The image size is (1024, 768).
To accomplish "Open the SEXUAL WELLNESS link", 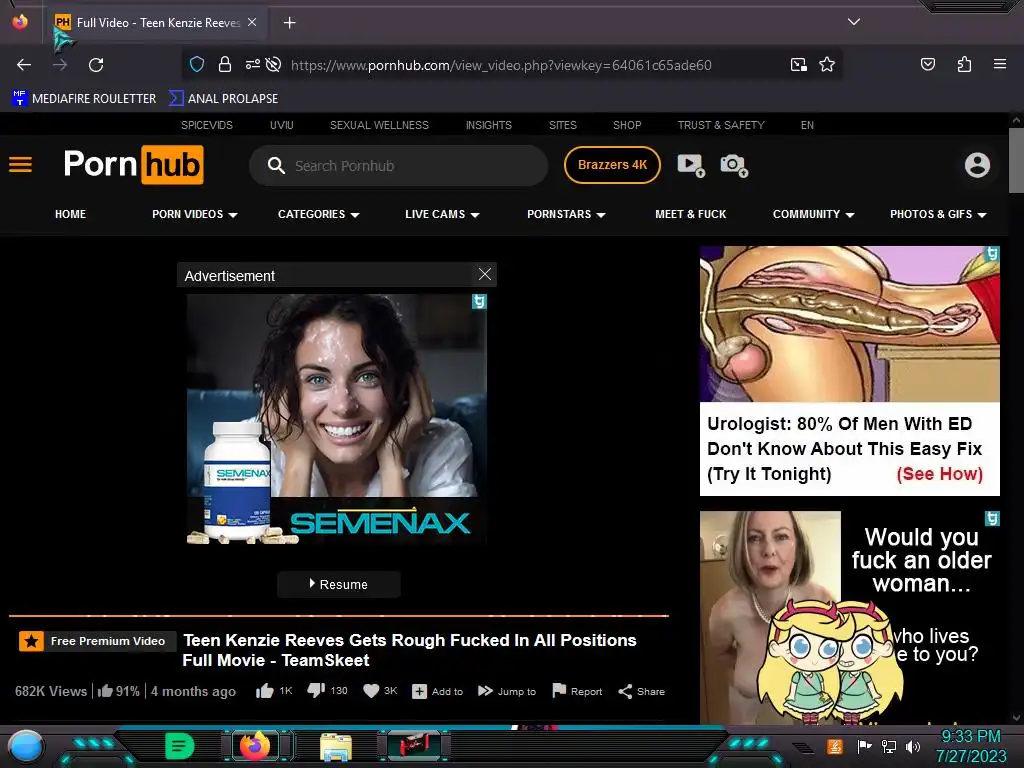I will coord(379,125).
